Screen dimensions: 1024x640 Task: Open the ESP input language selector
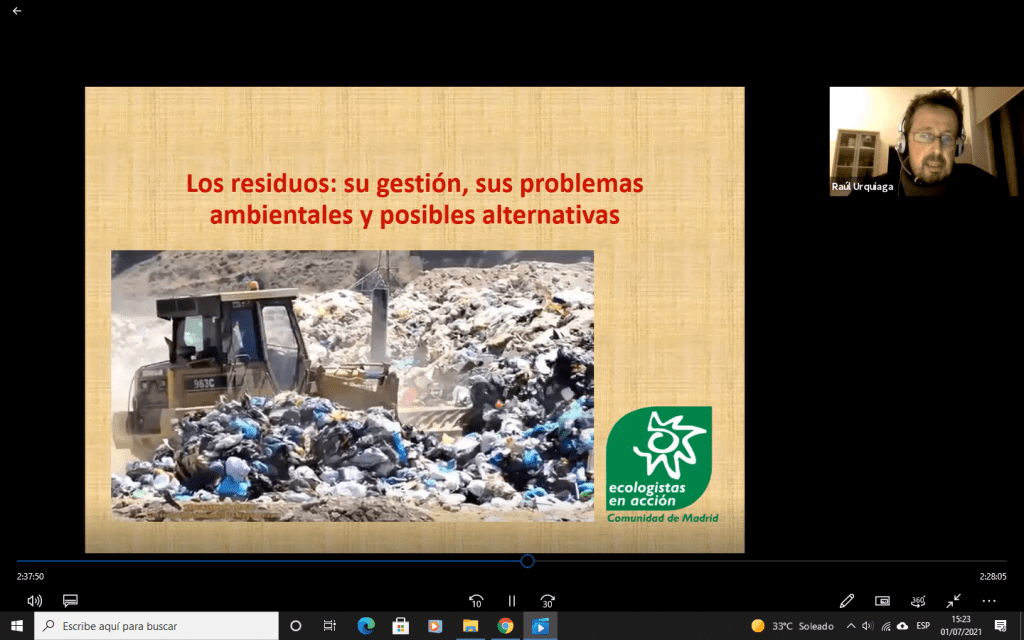tap(922, 626)
